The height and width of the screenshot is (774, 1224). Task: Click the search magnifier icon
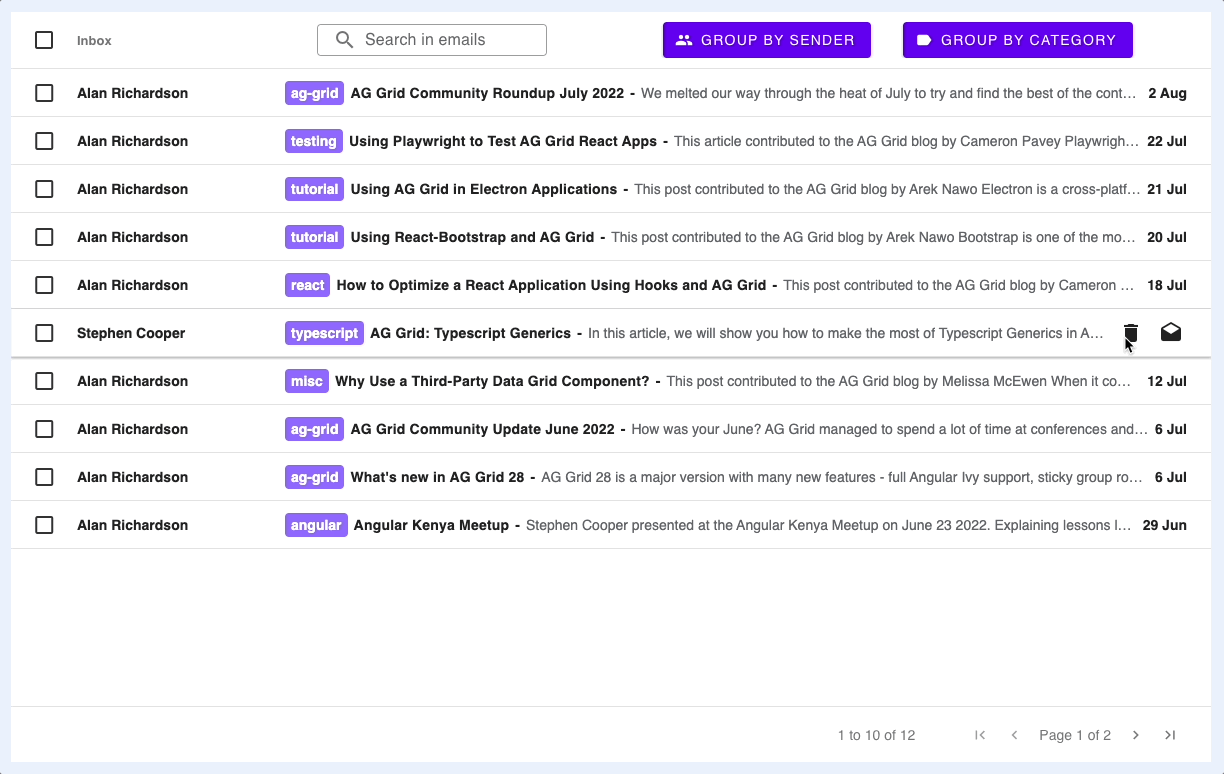(344, 39)
